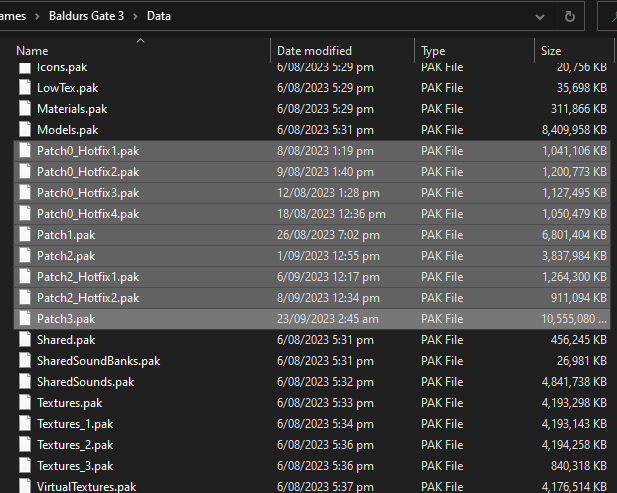Click the Patch3.pak file icon
The image size is (617, 493).
(25, 319)
